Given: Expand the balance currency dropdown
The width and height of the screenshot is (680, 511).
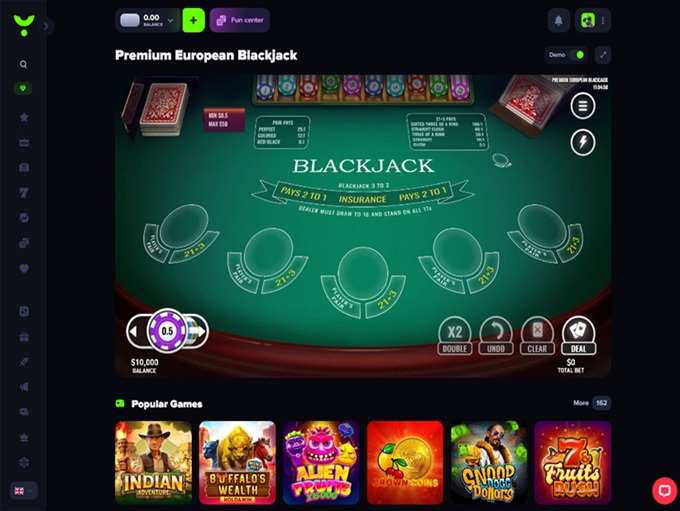Looking at the screenshot, I should [x=170, y=20].
